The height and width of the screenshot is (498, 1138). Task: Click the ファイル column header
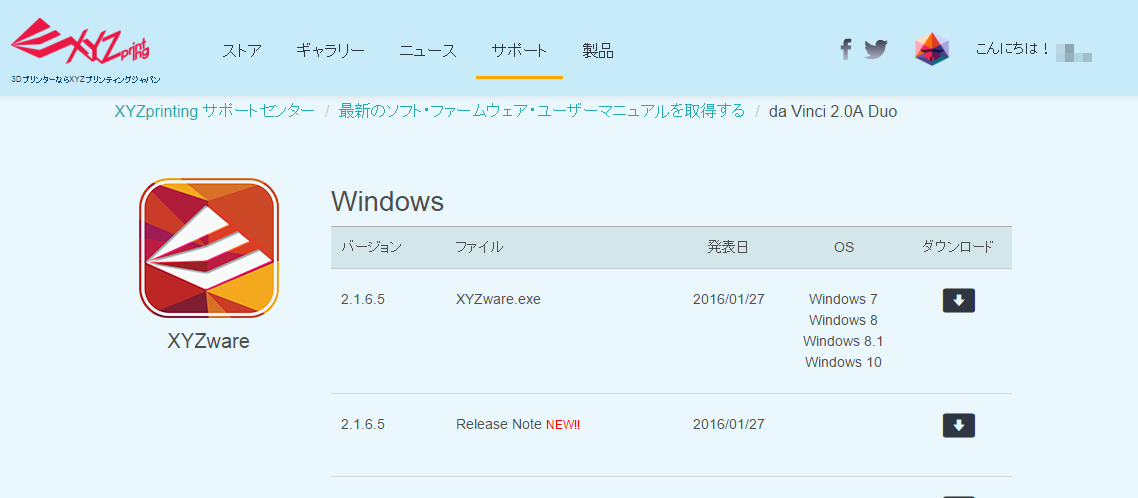(478, 247)
